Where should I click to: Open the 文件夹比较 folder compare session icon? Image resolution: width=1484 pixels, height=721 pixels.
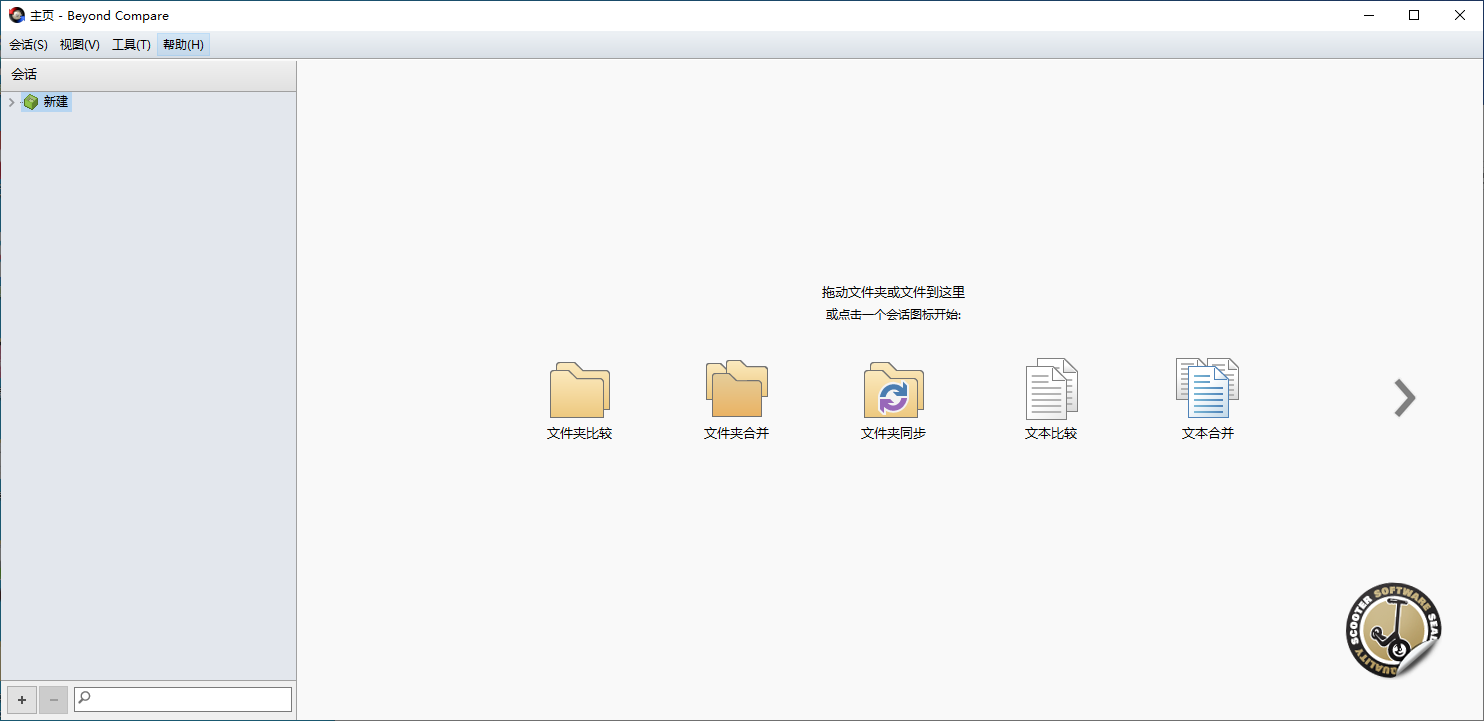[x=580, y=390]
